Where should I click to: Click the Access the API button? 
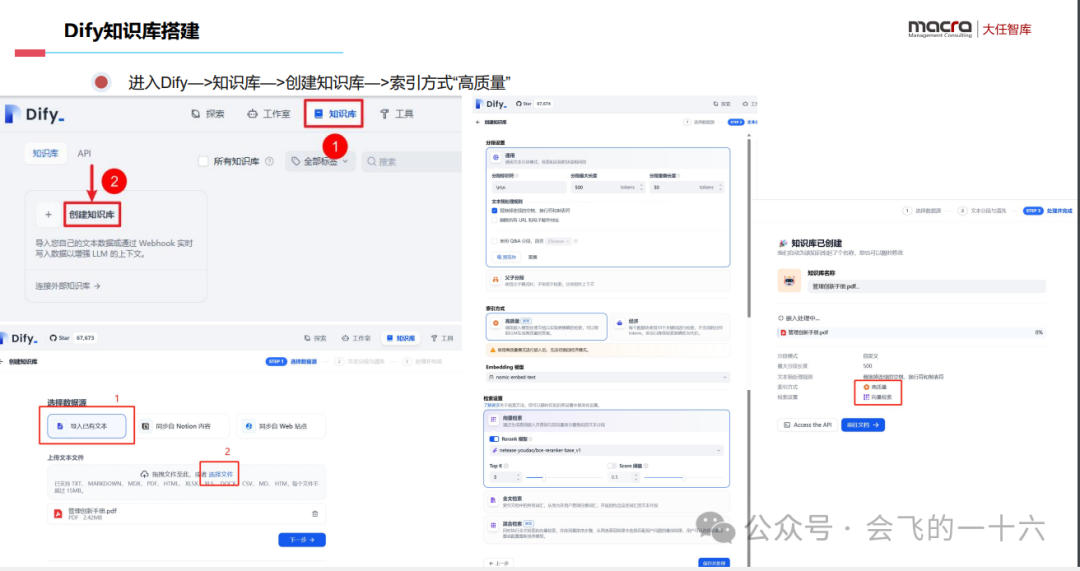point(807,425)
